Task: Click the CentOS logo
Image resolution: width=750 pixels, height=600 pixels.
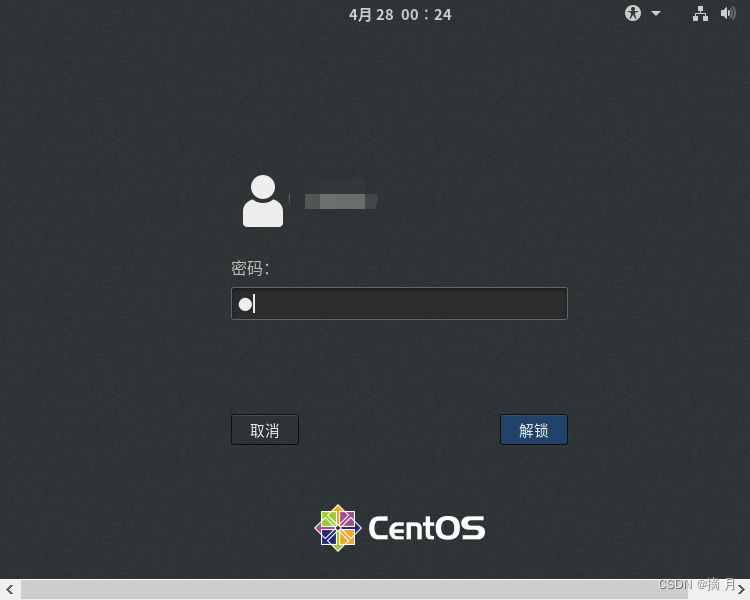Action: point(399,528)
